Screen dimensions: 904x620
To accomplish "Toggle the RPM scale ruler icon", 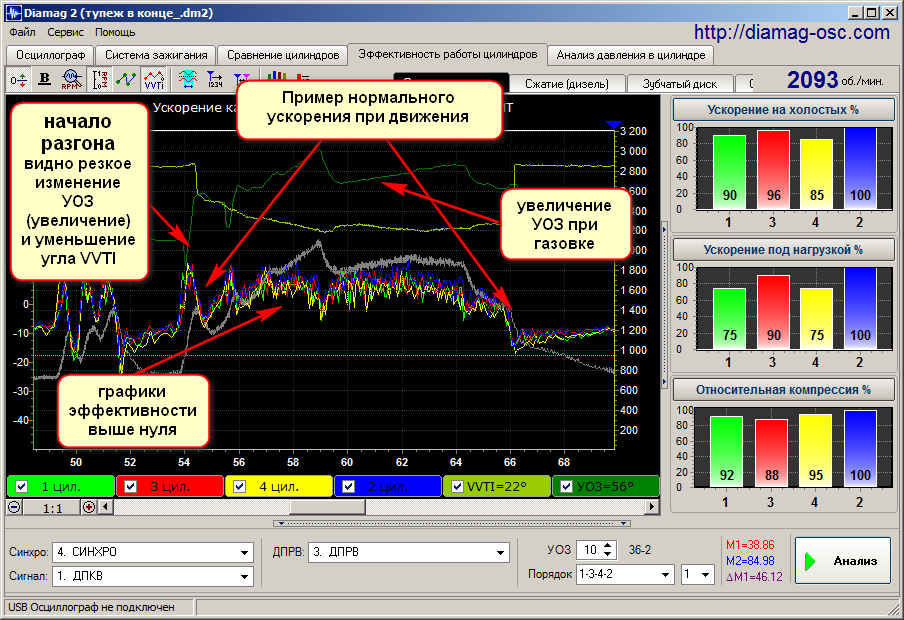I will (100, 80).
